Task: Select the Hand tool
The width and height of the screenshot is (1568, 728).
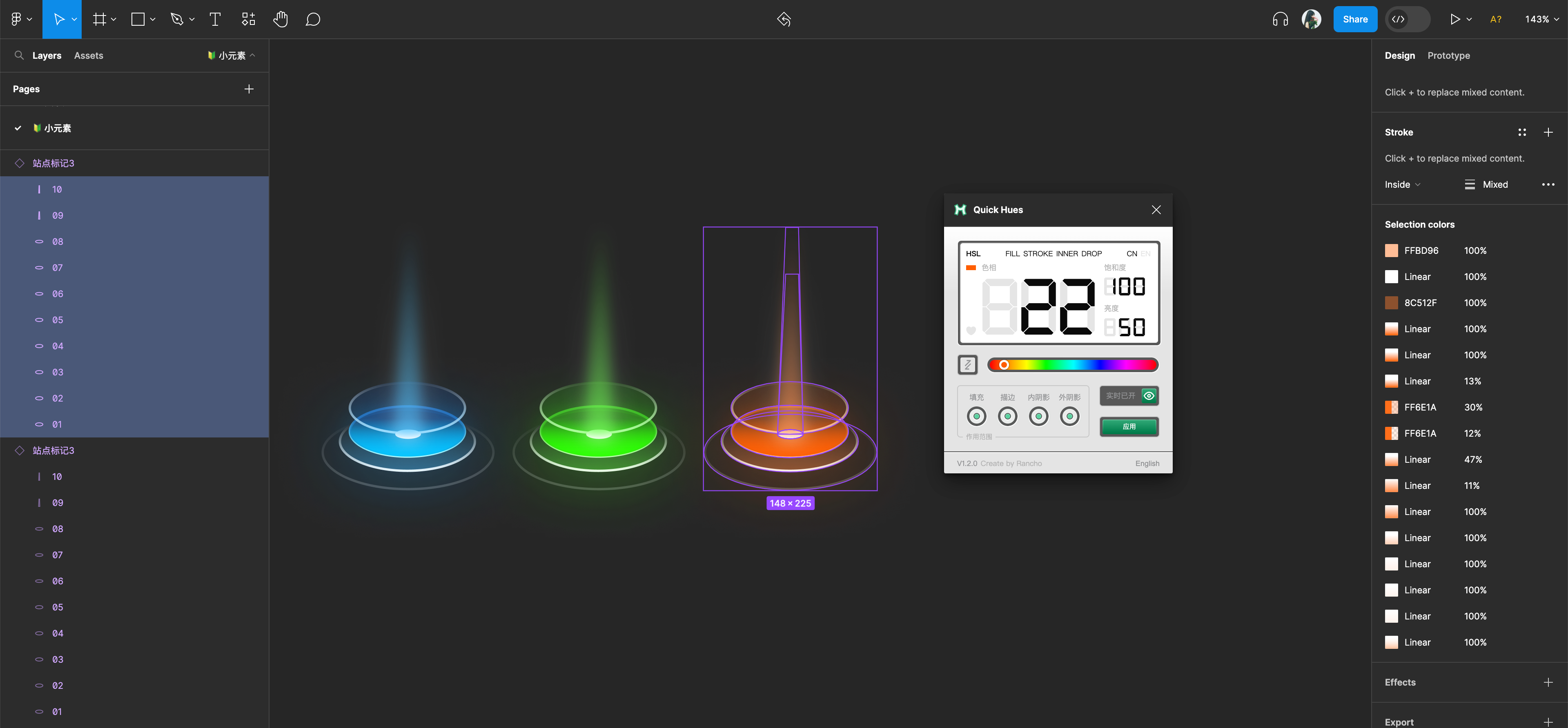Action: 280,20
